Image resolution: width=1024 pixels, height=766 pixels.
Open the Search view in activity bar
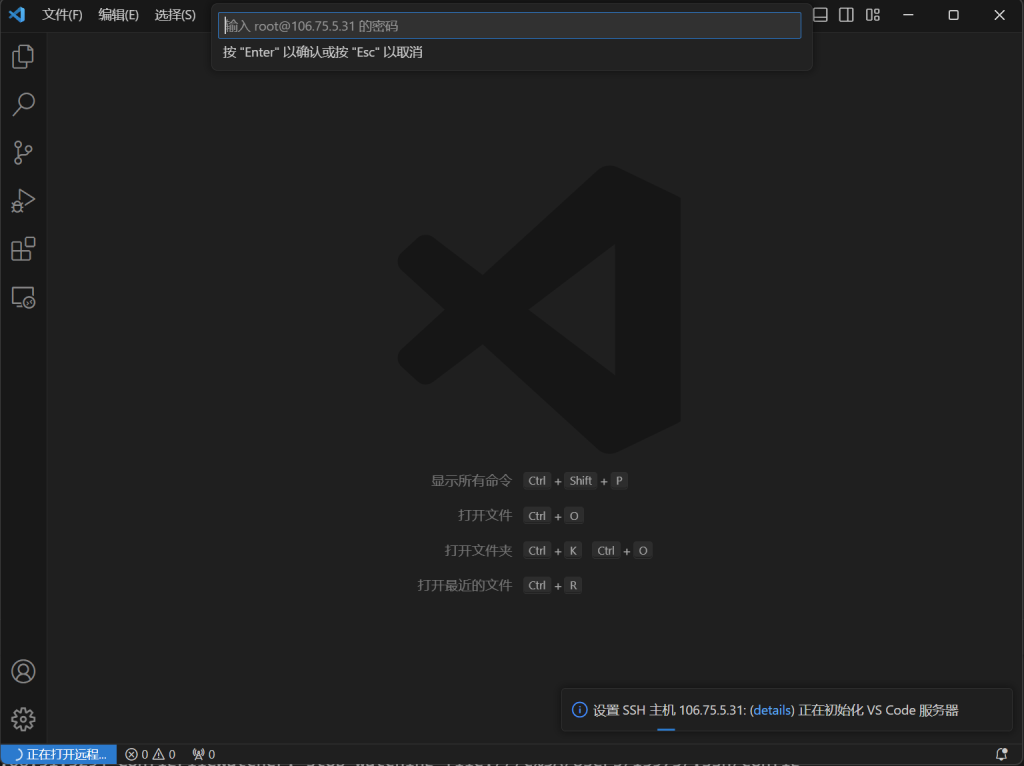(23, 104)
